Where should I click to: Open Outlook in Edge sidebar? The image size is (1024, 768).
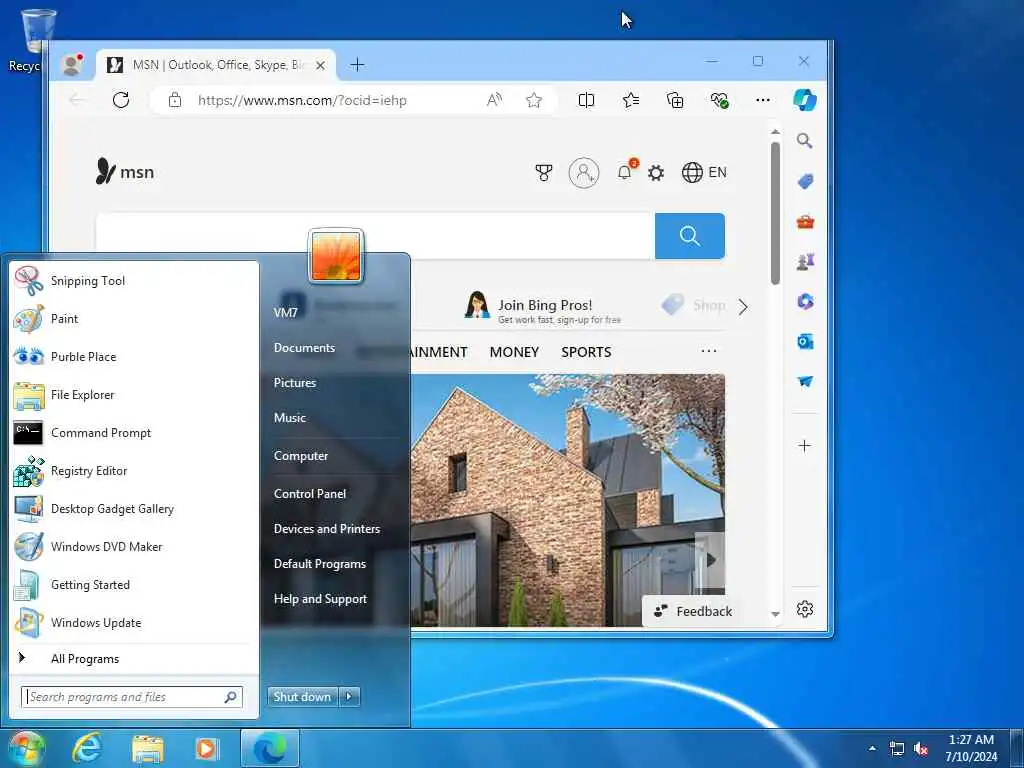805,342
